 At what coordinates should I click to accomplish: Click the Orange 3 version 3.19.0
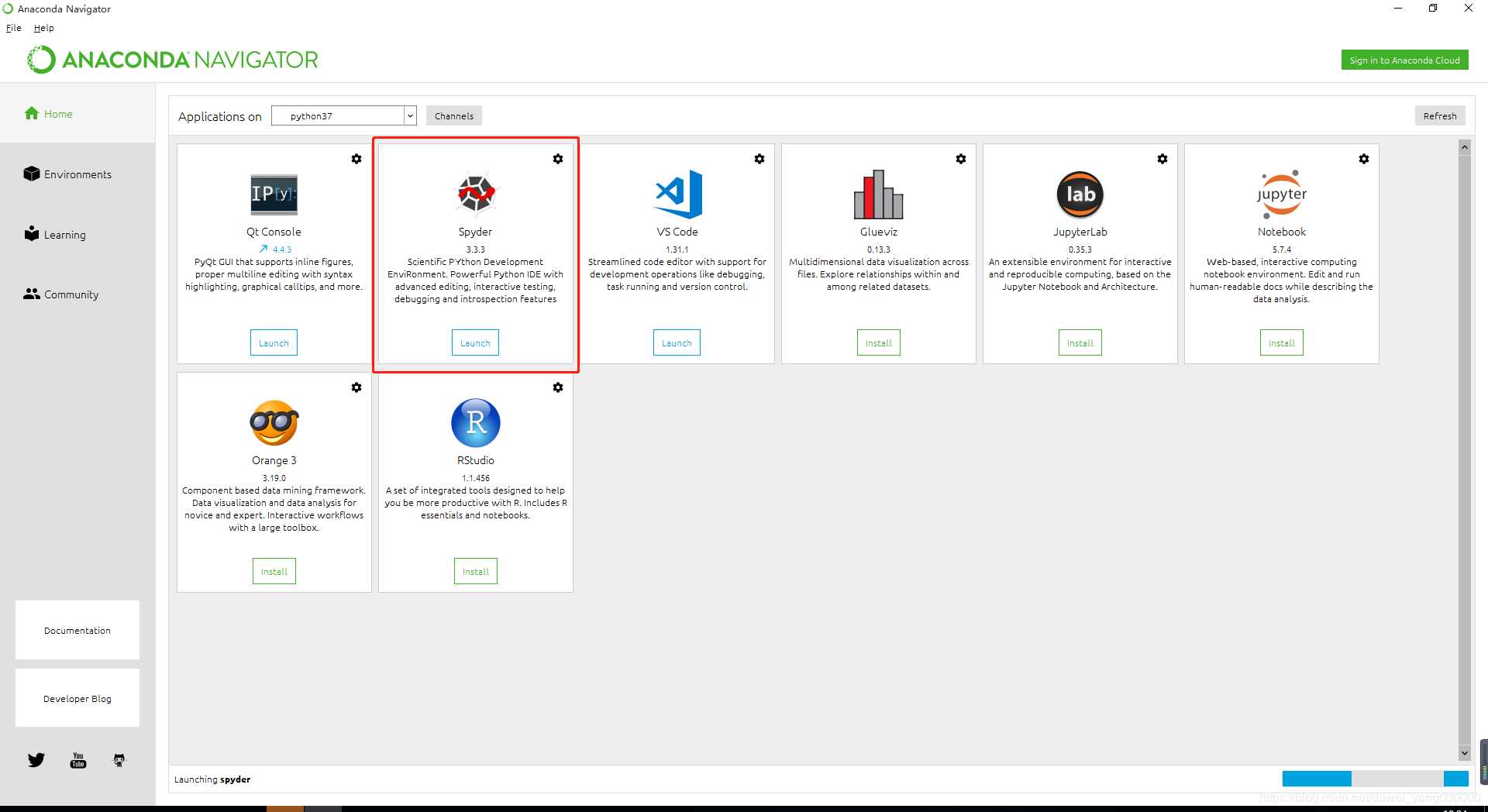(x=274, y=478)
